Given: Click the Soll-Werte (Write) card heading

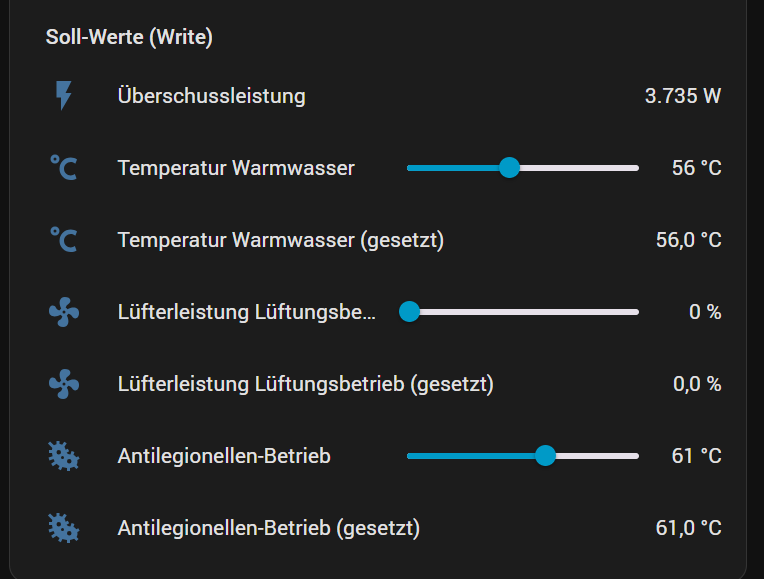Looking at the screenshot, I should 129,37.
